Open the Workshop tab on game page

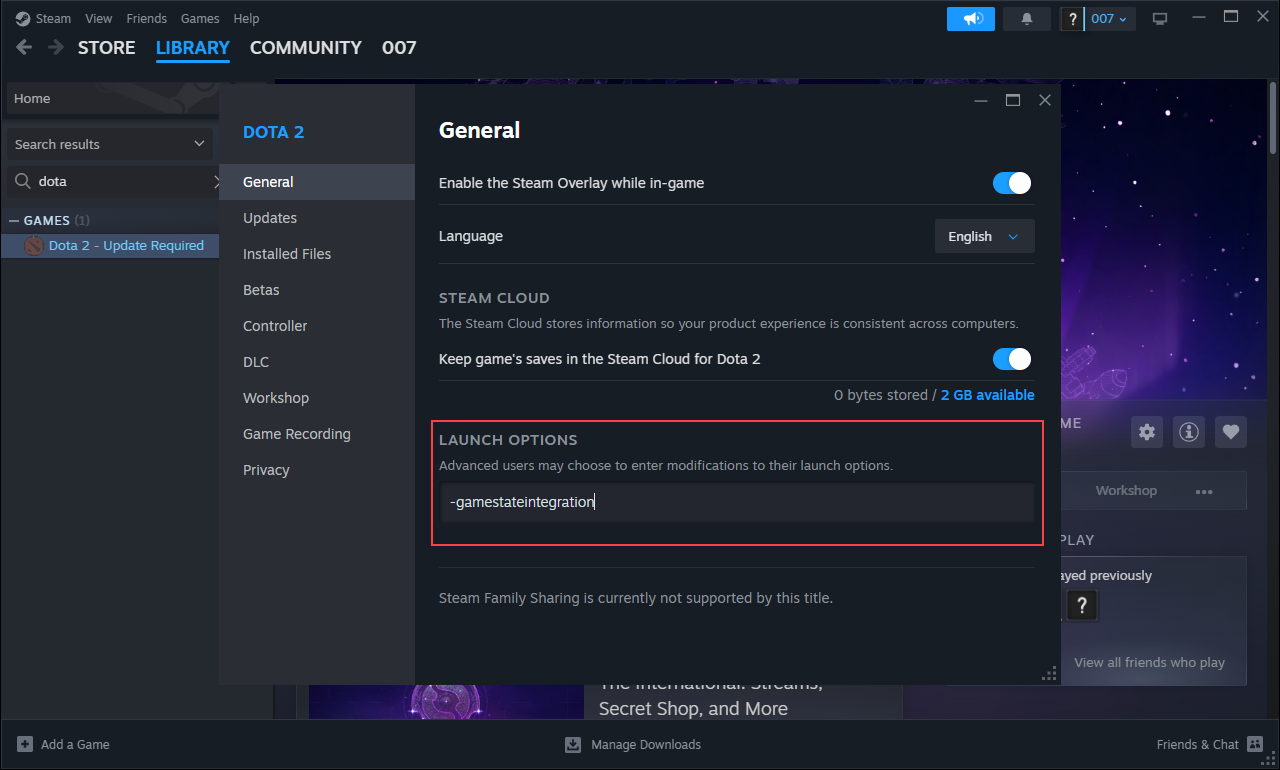point(1126,491)
